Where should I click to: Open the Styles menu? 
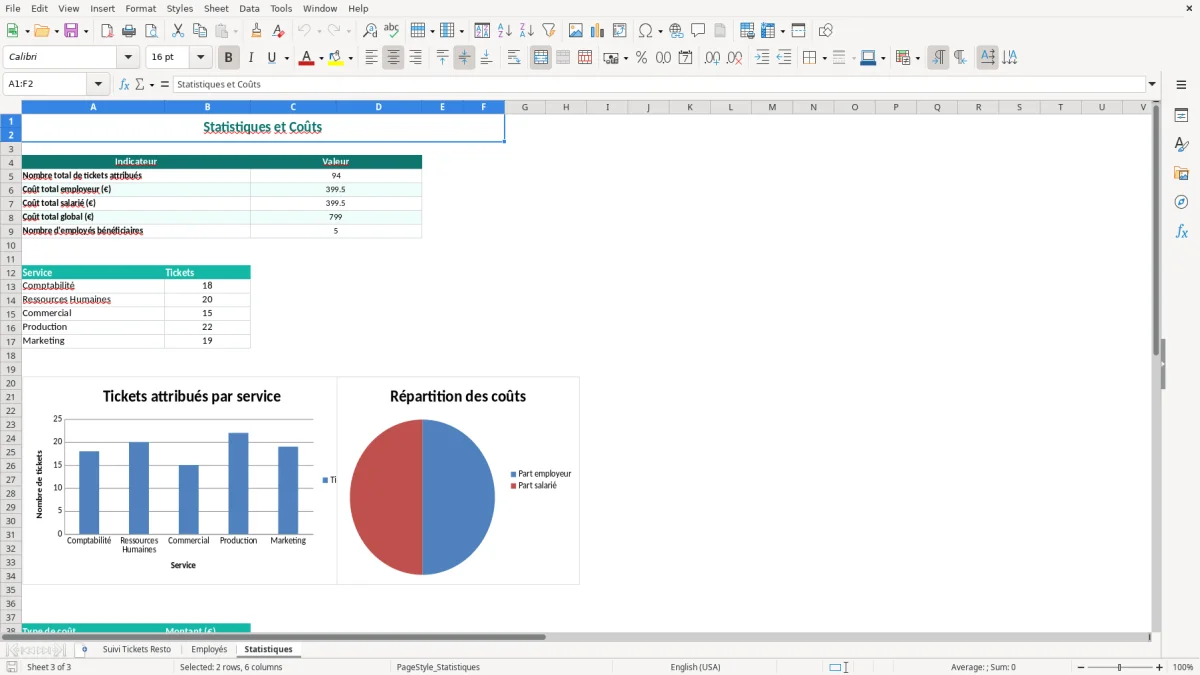click(x=180, y=8)
